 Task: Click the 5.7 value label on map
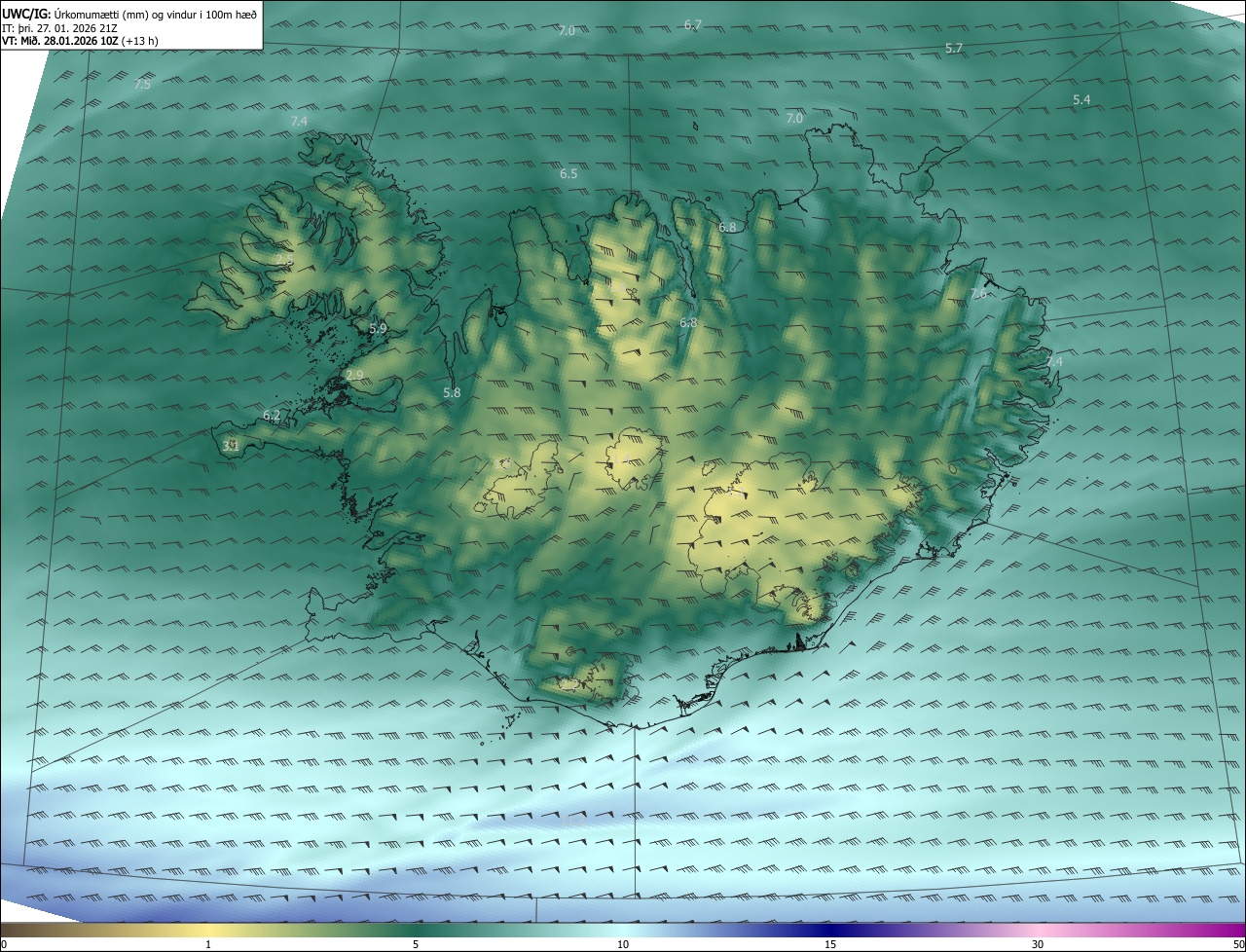[x=954, y=48]
